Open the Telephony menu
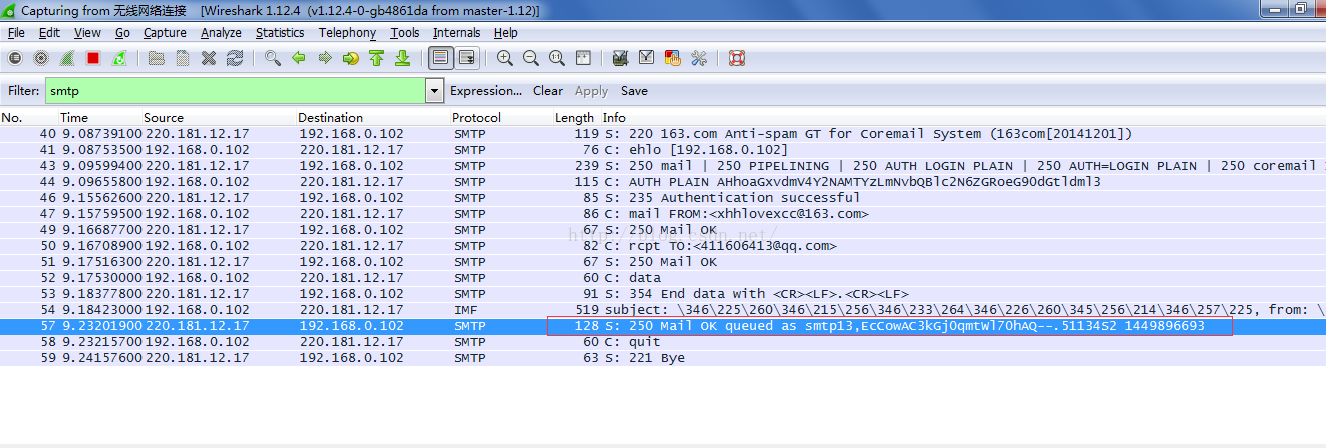This screenshot has width=1326, height=448. tap(347, 33)
